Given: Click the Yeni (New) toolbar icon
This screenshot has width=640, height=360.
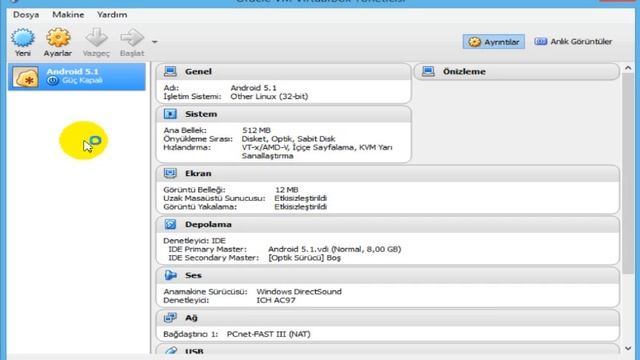Looking at the screenshot, I should 23,38.
